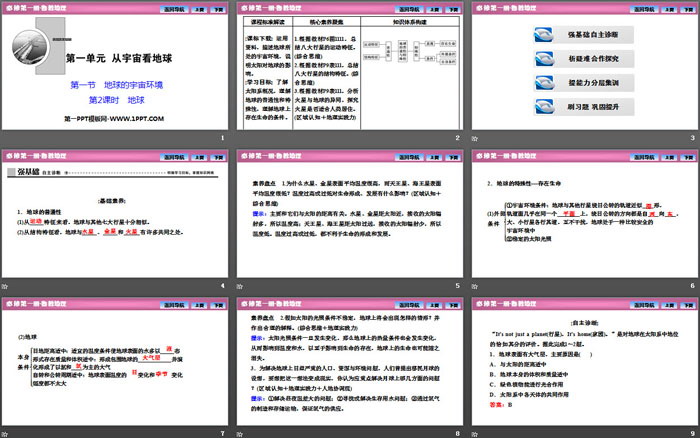Select slide 9 thumbnail with 自主诊断 quiz
700x438 pixels.
tap(585, 361)
